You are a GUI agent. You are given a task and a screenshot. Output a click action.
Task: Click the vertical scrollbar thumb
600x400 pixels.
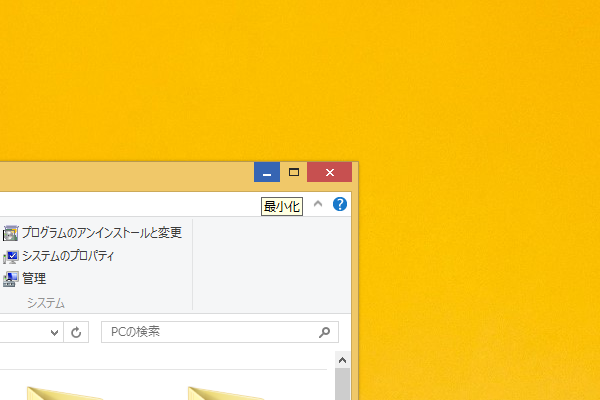coord(342,384)
